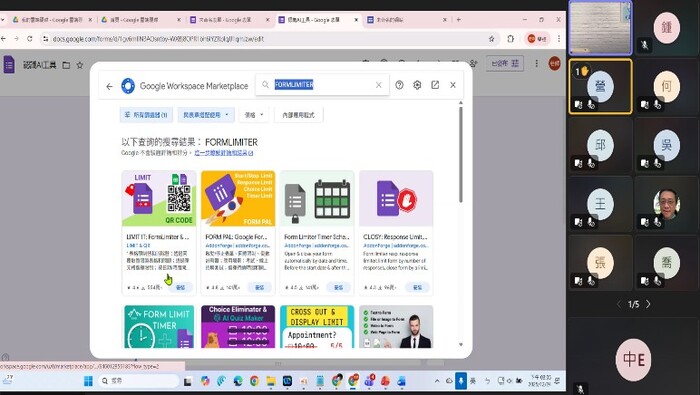The width and height of the screenshot is (700, 395).
Task: Reload the page in Chrome
Action: point(29,39)
